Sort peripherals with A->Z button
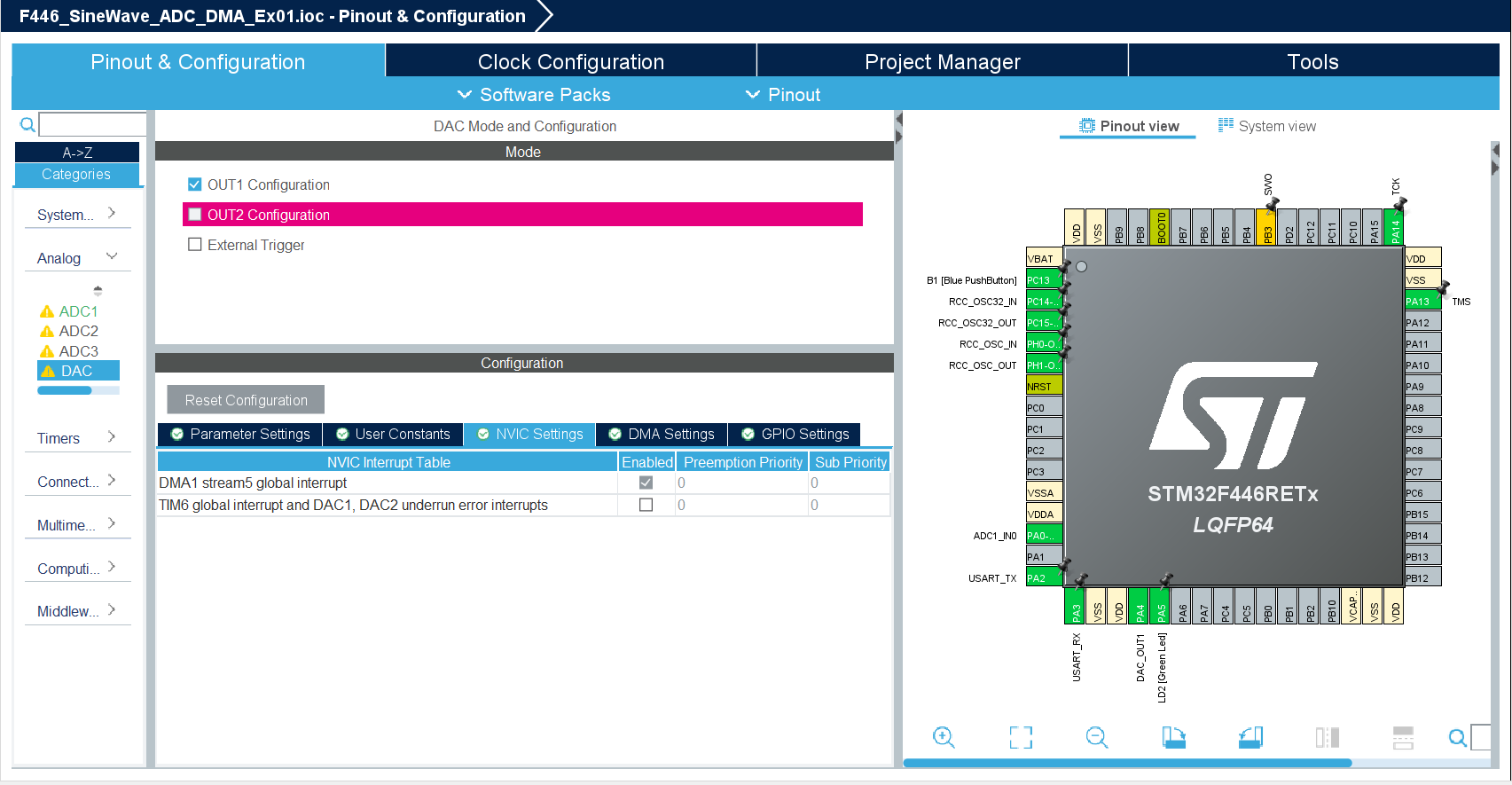Screen dimensions: 1512x785 (x=77, y=153)
